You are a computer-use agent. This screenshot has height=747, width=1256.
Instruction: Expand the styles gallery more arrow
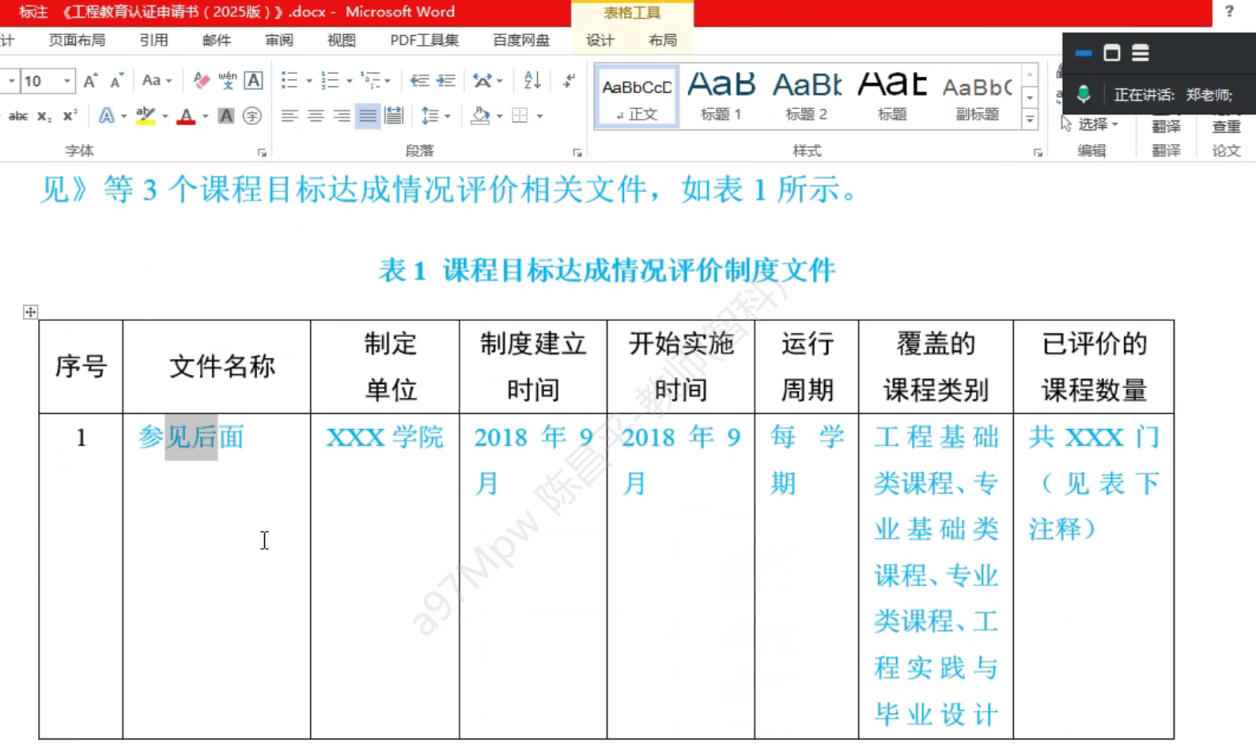pyautogui.click(x=1030, y=120)
